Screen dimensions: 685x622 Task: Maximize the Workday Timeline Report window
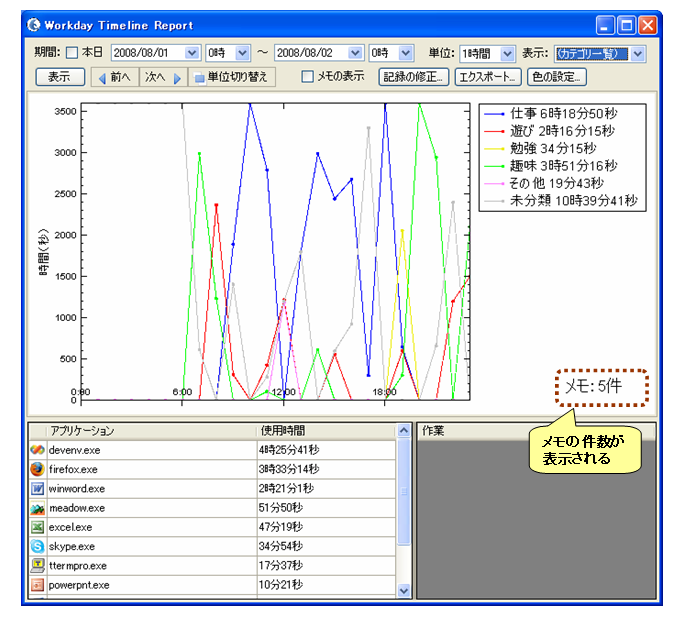[626, 25]
